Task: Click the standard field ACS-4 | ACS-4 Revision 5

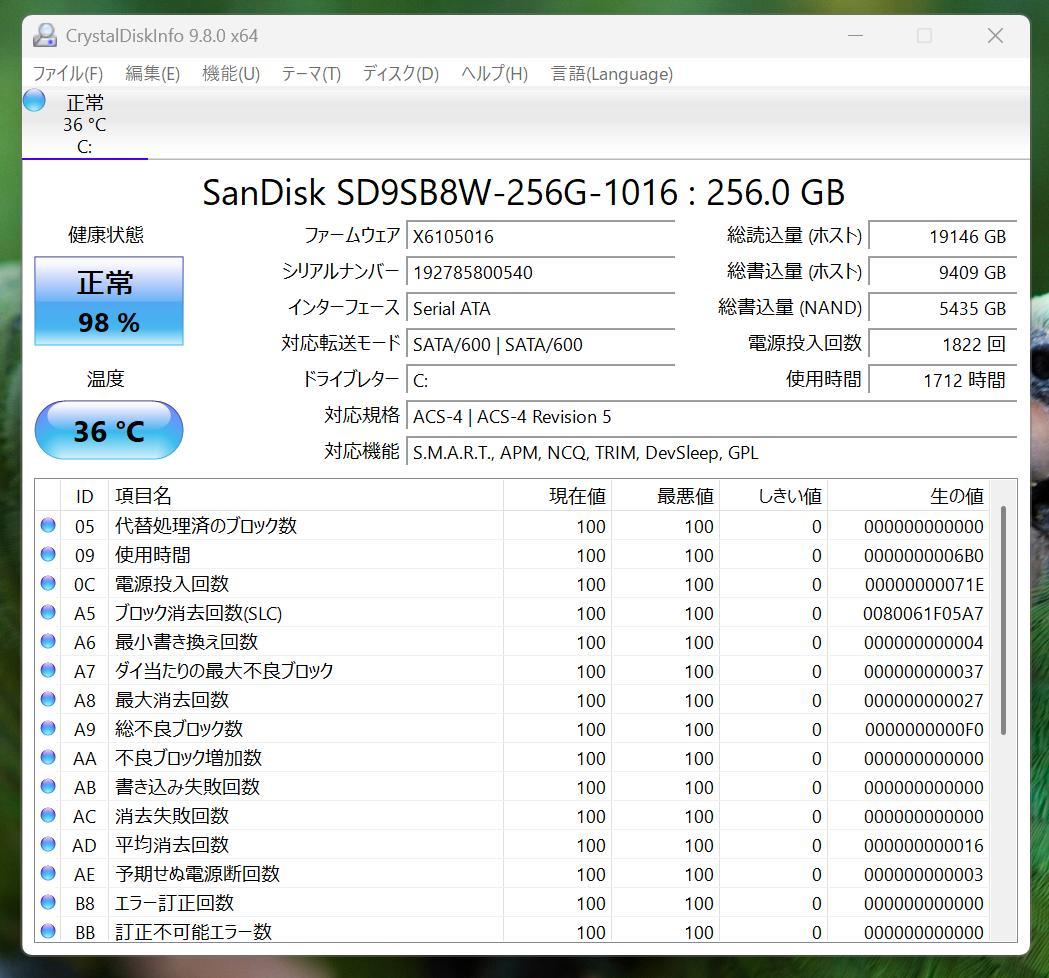Action: pyautogui.click(x=712, y=417)
